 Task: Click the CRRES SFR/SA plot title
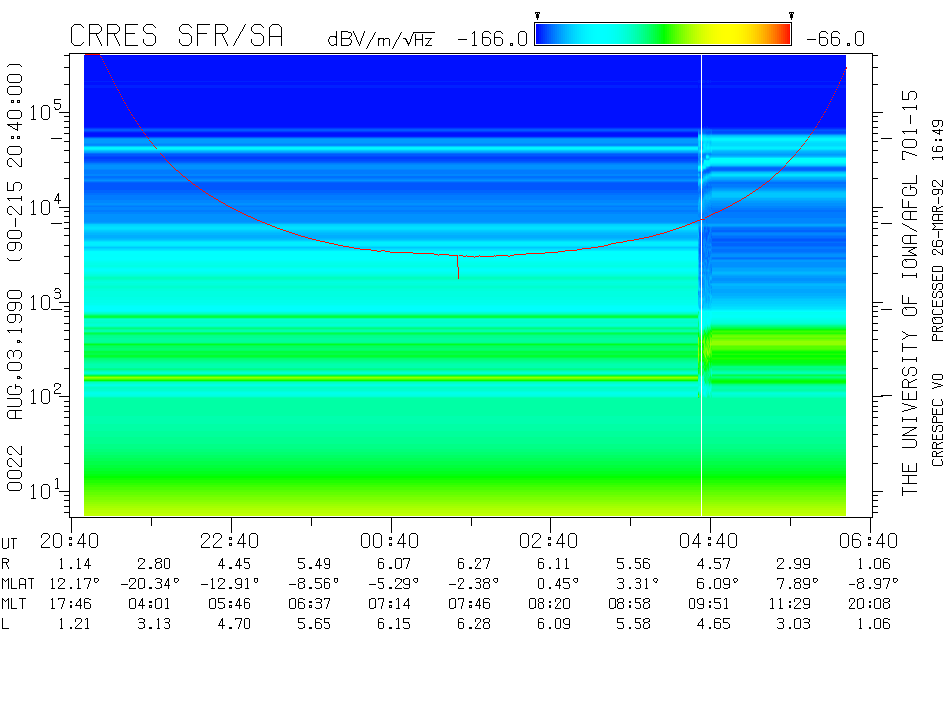click(x=177, y=37)
